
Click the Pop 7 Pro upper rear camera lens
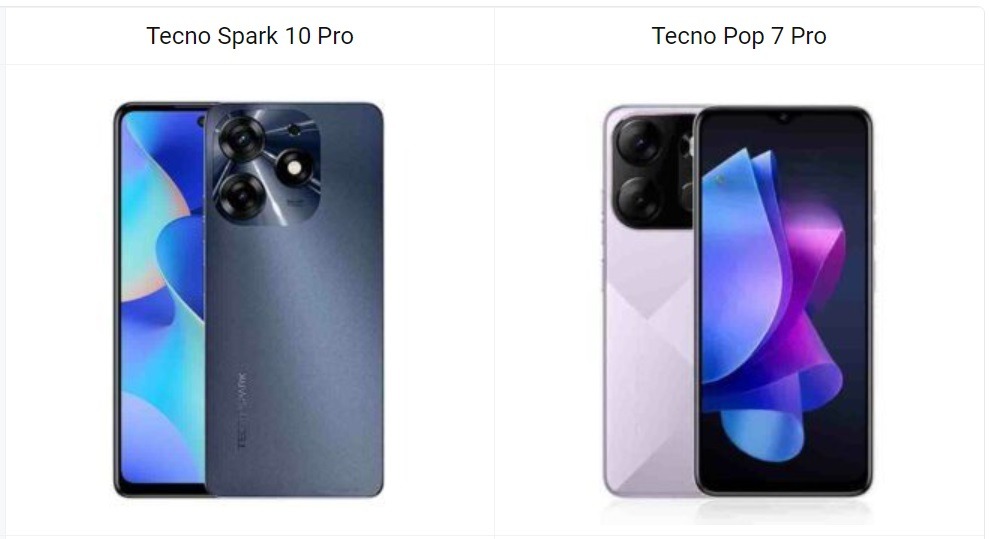tap(640, 143)
